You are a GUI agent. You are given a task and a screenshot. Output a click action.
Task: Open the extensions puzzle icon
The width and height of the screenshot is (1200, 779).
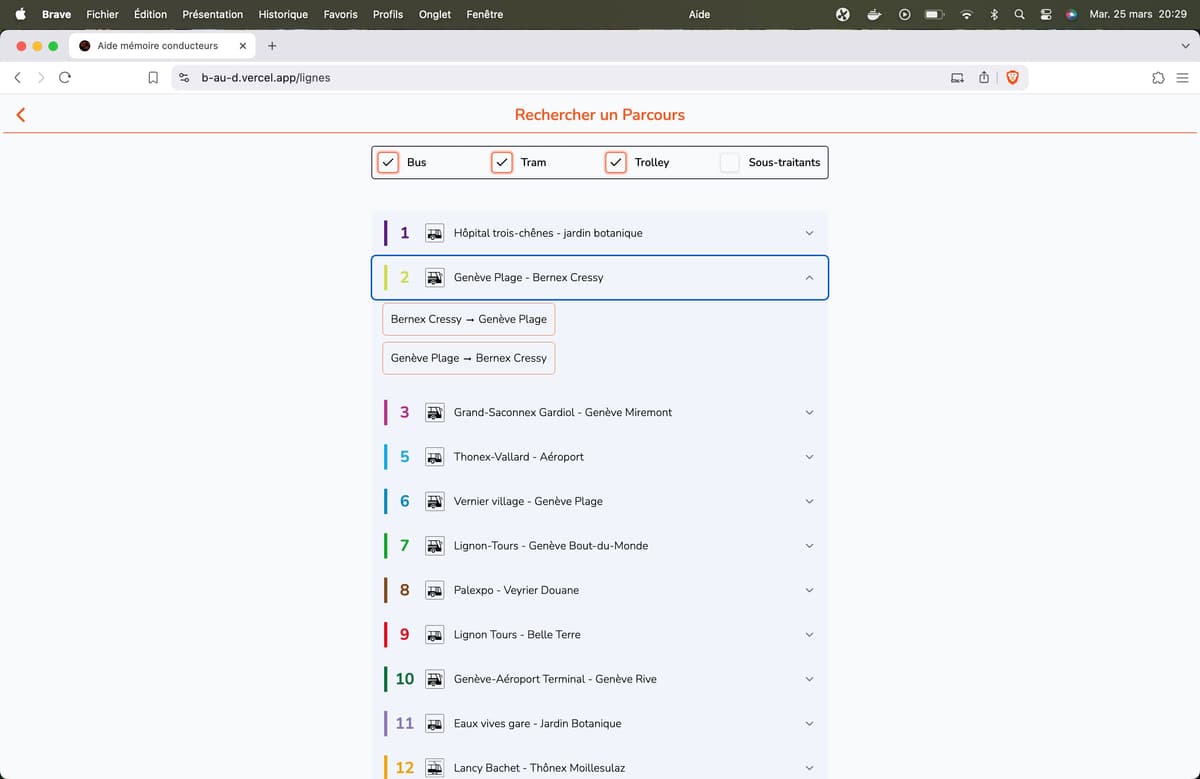coord(1158,78)
